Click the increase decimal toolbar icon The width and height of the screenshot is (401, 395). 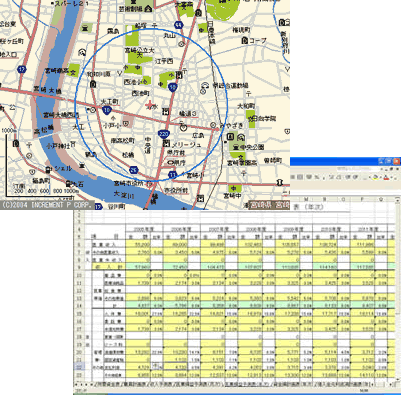click(x=331, y=177)
